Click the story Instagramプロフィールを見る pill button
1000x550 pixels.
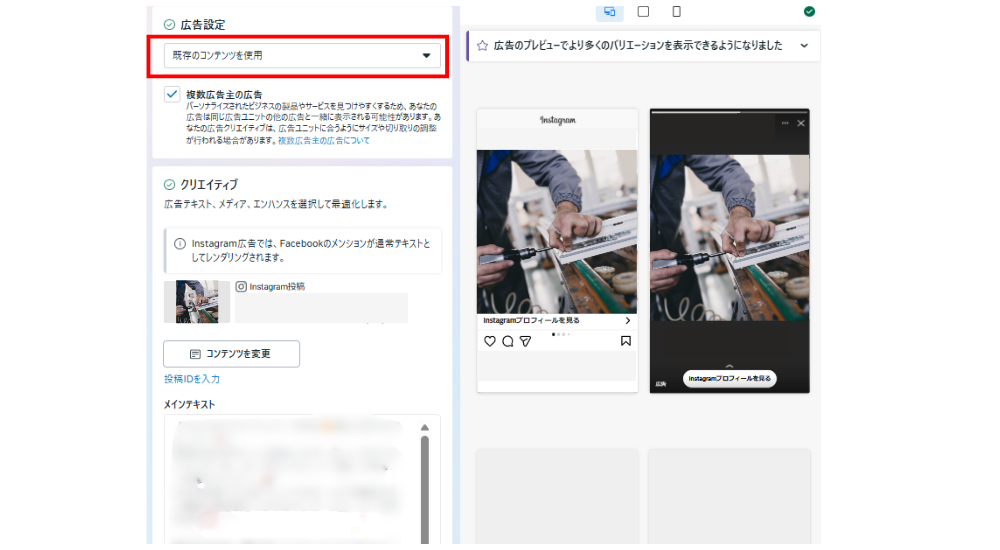tap(730, 378)
